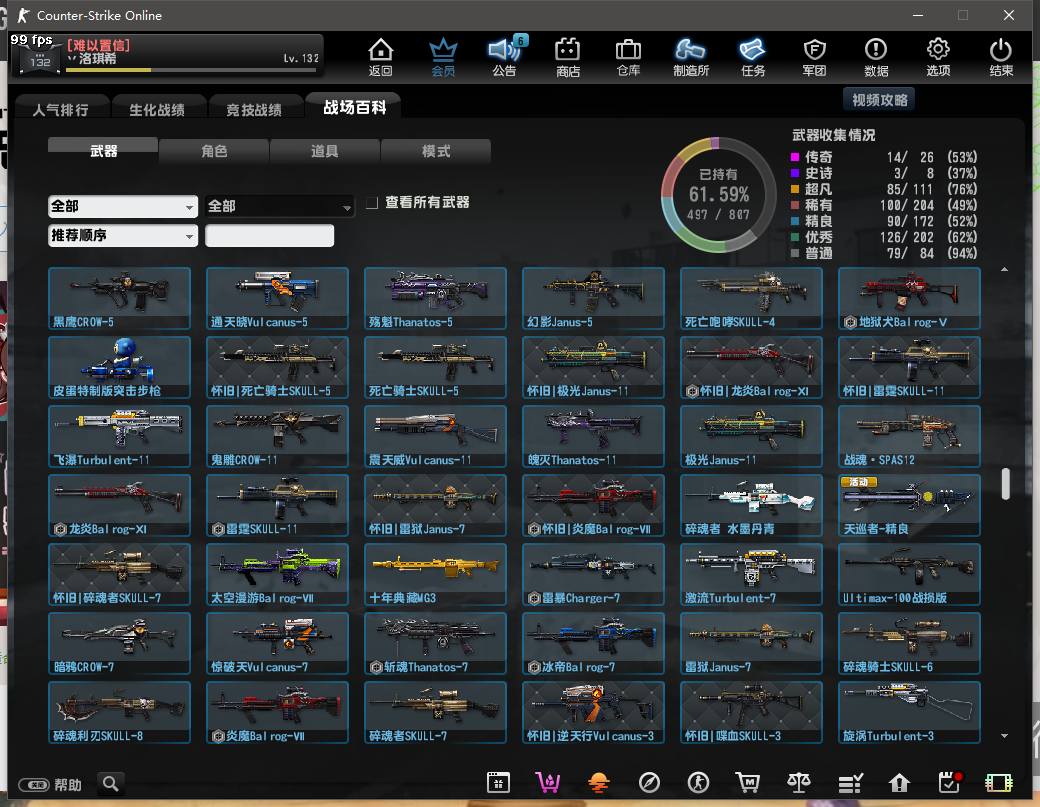Viewport: 1040px width, 807px height.
Task: Click the colorful film strip icon
Action: pos(999,783)
